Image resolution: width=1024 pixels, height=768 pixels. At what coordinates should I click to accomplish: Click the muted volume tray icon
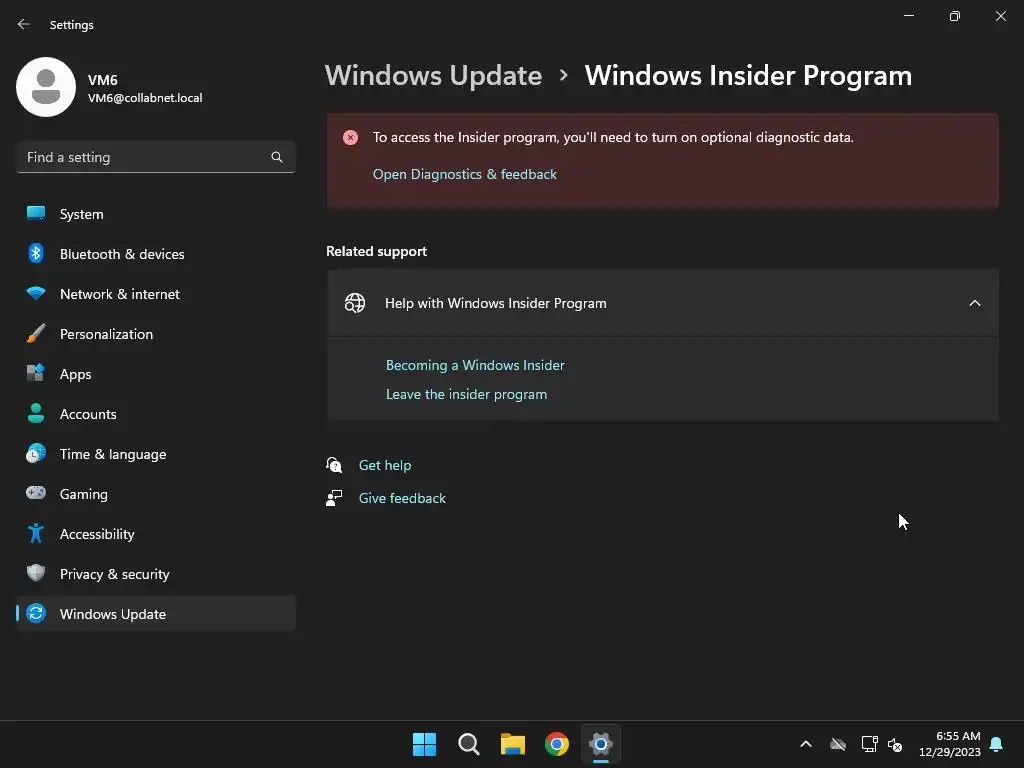(895, 744)
